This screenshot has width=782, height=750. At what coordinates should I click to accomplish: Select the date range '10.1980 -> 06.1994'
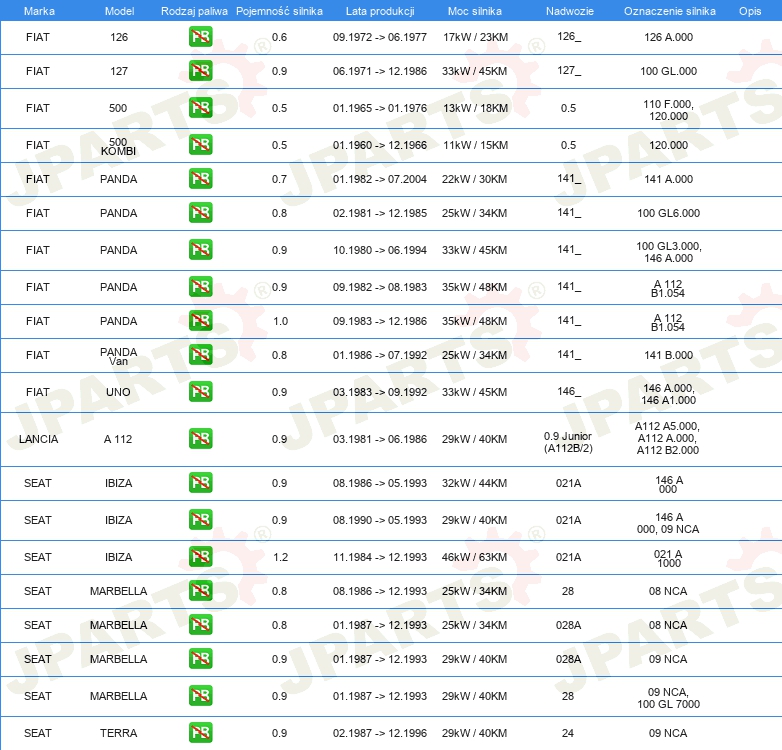[x=380, y=249]
